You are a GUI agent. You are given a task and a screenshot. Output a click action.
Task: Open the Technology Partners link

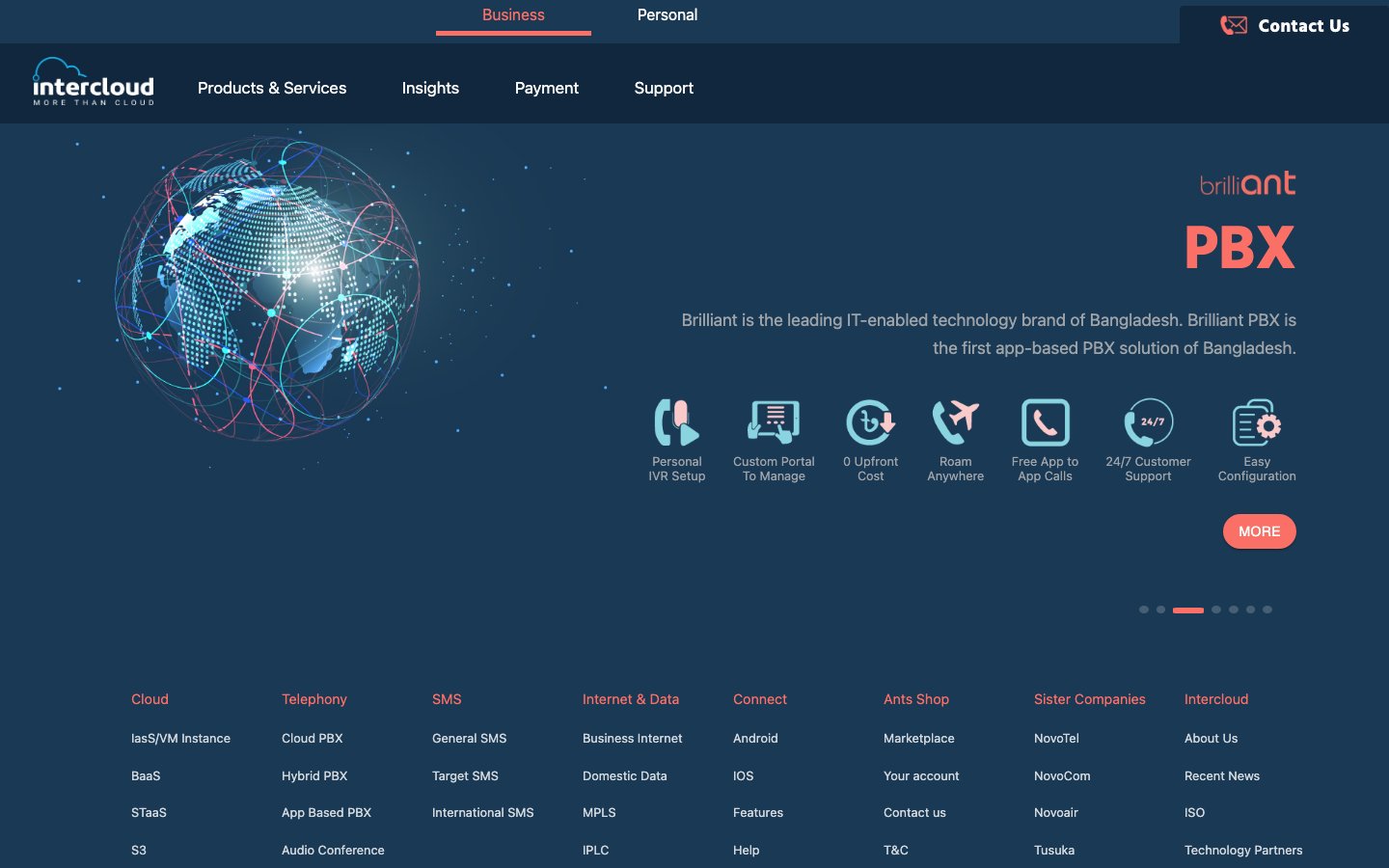click(x=1243, y=851)
